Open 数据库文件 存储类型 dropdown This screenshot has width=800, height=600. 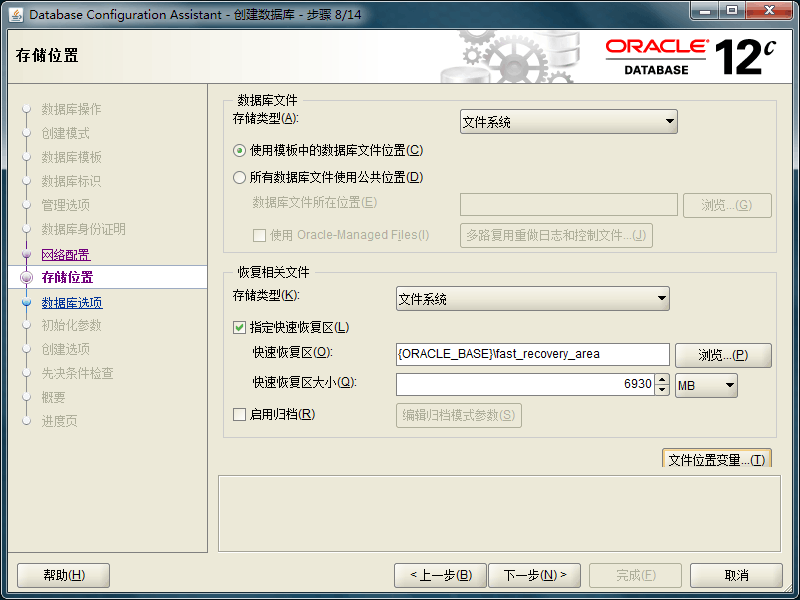coord(568,122)
